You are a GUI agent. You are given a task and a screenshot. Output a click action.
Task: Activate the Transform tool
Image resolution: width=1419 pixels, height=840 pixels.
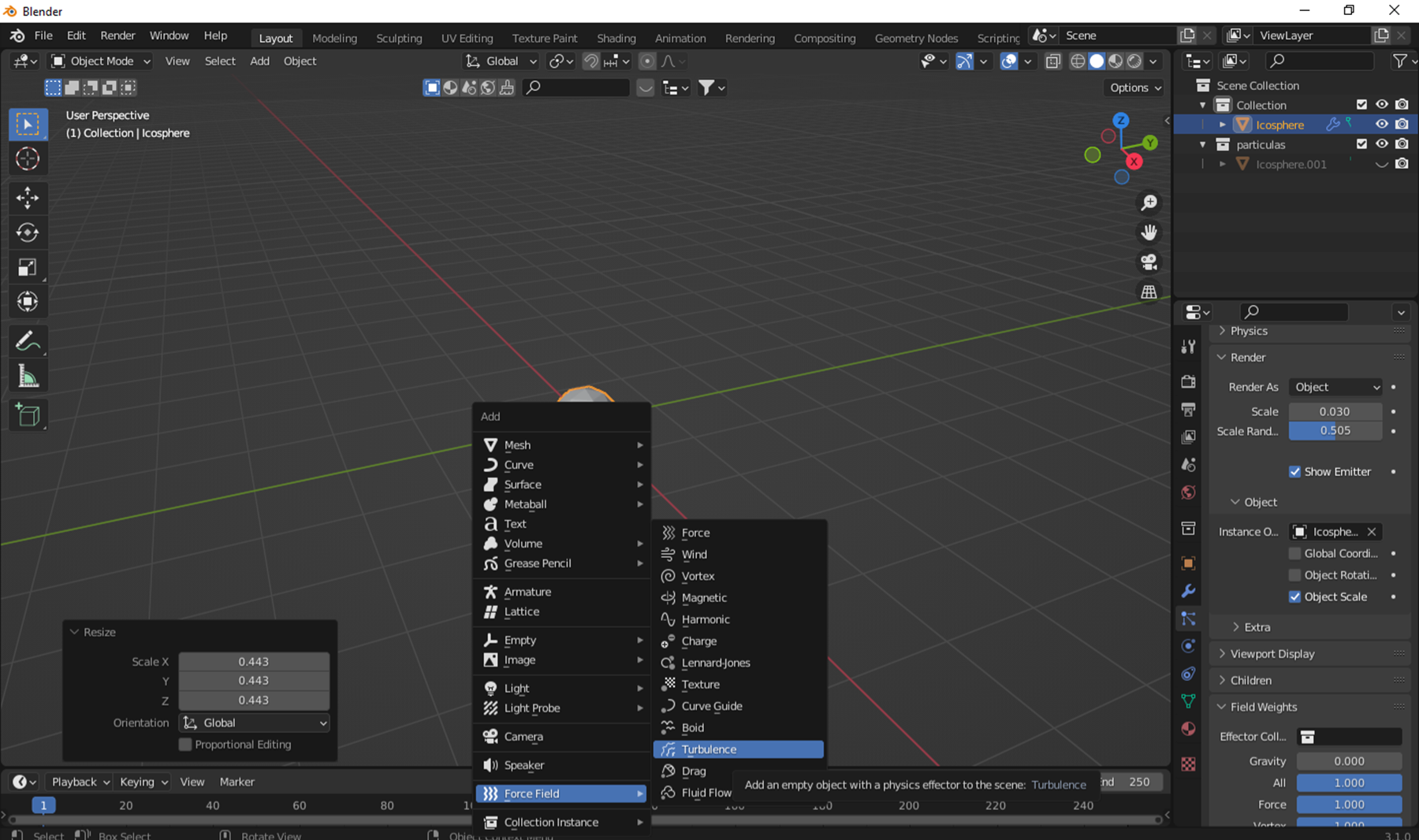(x=28, y=302)
